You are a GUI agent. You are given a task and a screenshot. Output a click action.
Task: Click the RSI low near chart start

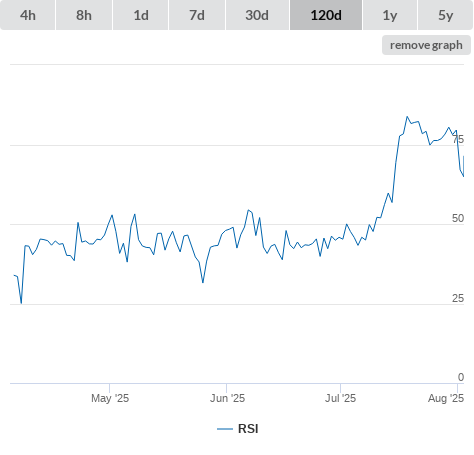tap(21, 303)
